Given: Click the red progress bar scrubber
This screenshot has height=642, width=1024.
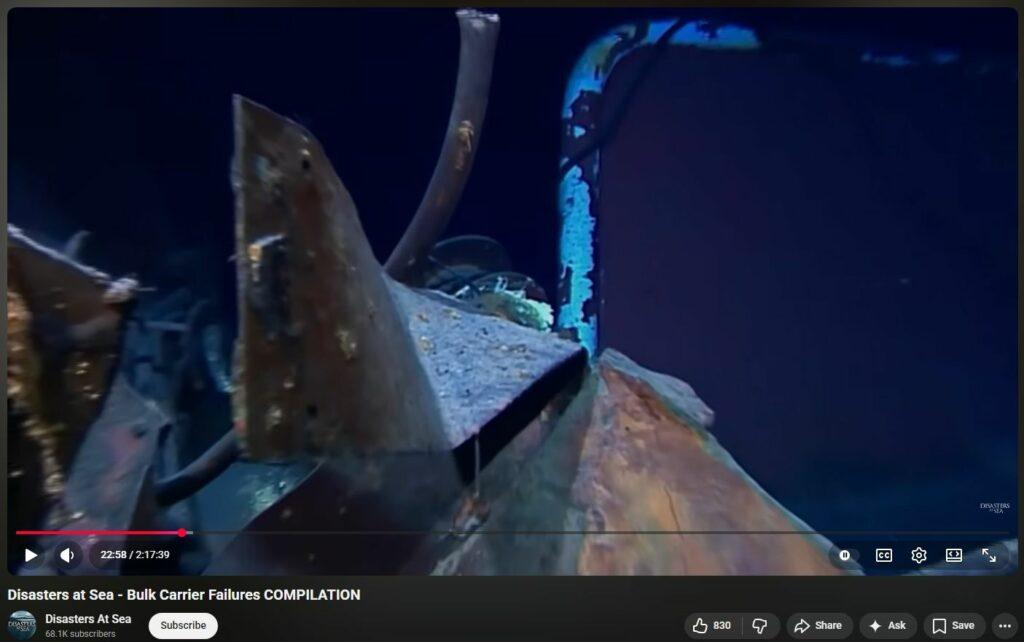Looking at the screenshot, I should click(182, 533).
